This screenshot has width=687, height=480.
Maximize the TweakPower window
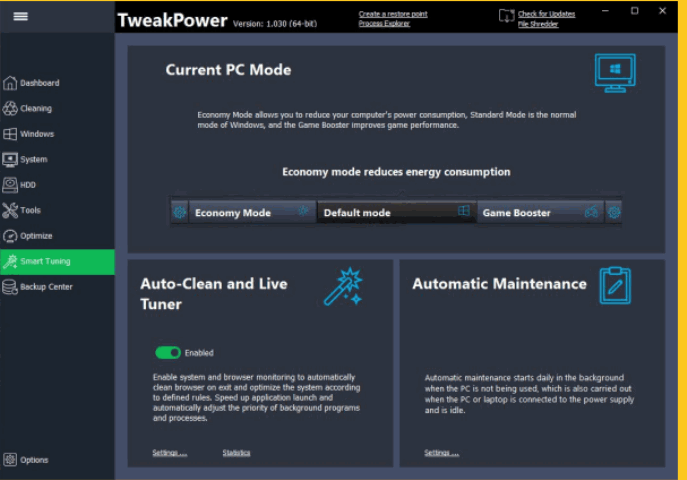[634, 11]
